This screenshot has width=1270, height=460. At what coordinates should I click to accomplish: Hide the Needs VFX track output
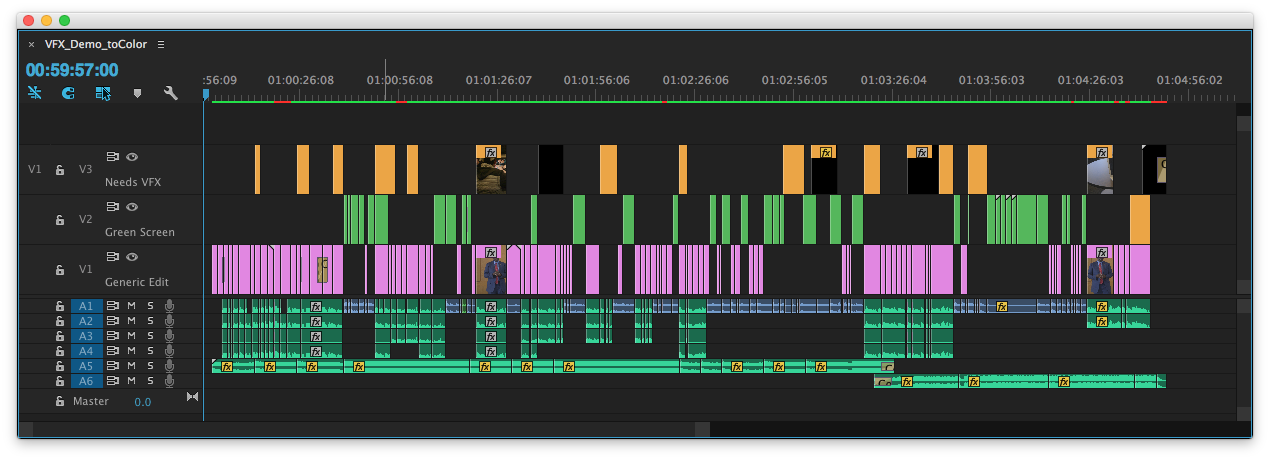click(x=132, y=156)
